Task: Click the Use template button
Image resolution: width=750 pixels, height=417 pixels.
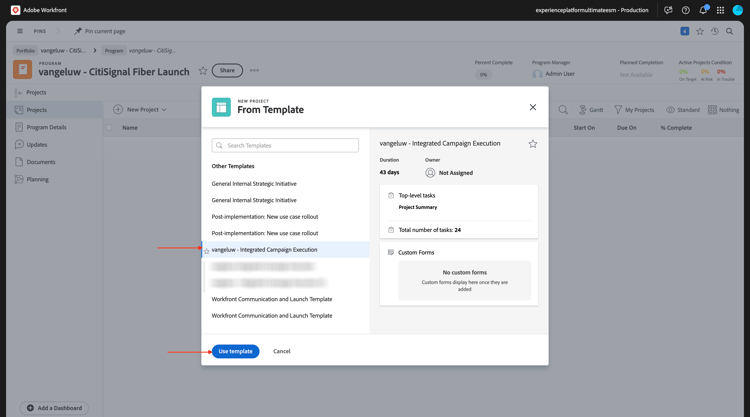Action: pyautogui.click(x=235, y=351)
